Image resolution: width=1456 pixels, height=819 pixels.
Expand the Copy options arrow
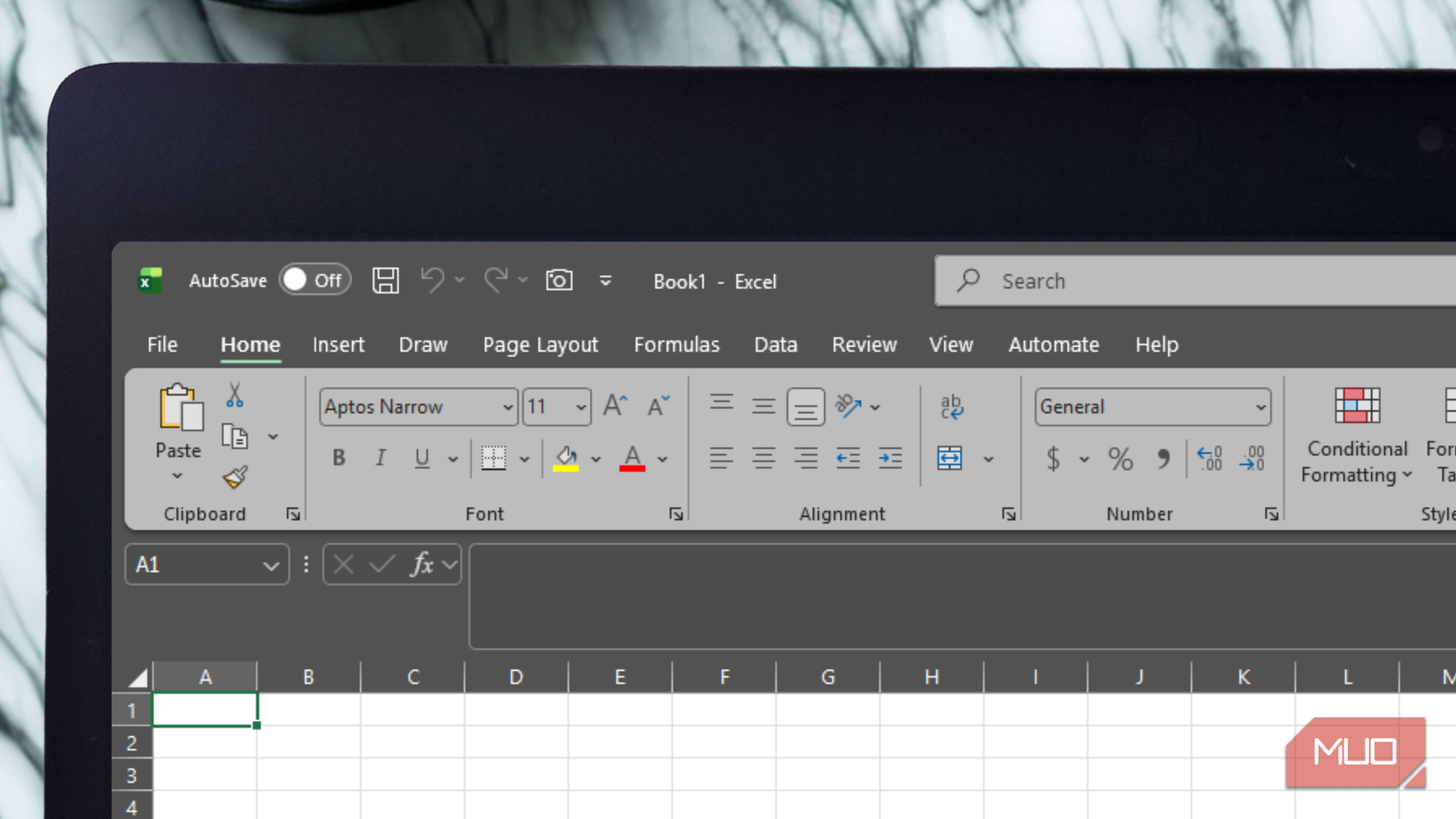pos(273,438)
